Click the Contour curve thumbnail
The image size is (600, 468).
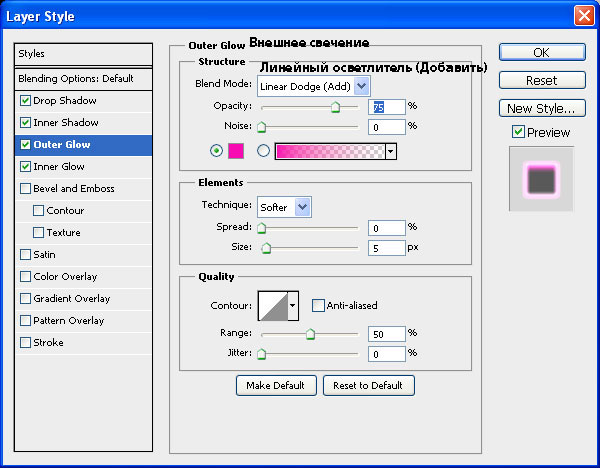tap(273, 306)
